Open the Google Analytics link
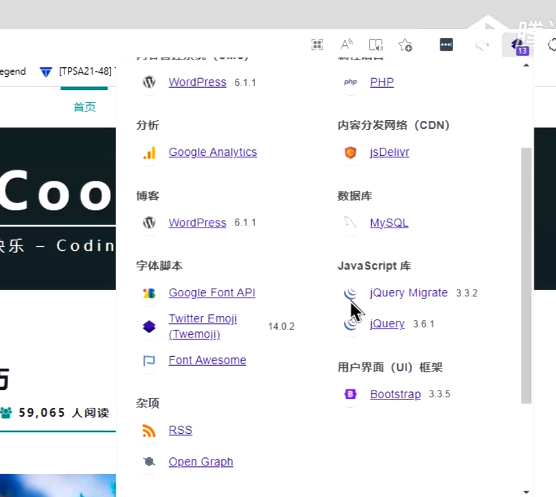The height and width of the screenshot is (497, 556). [x=213, y=152]
